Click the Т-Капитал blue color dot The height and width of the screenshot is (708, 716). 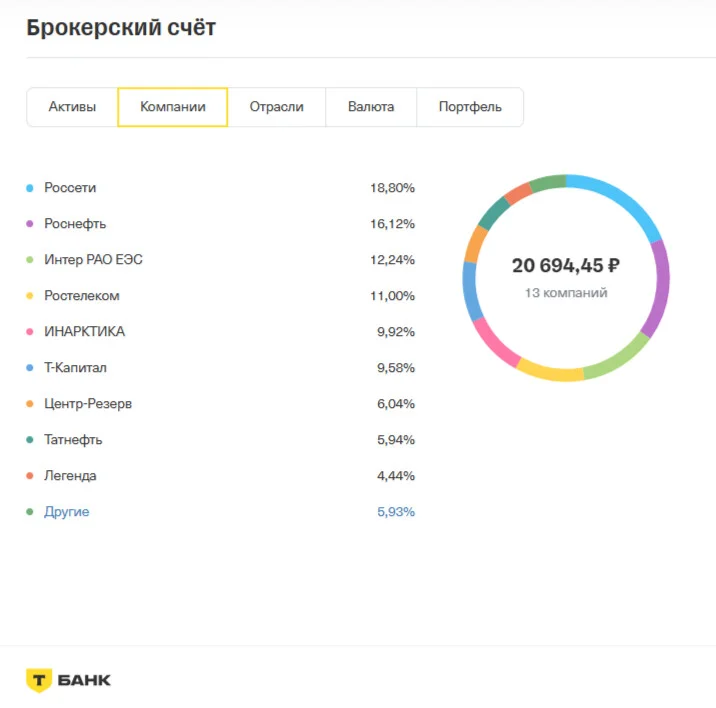pos(30,368)
